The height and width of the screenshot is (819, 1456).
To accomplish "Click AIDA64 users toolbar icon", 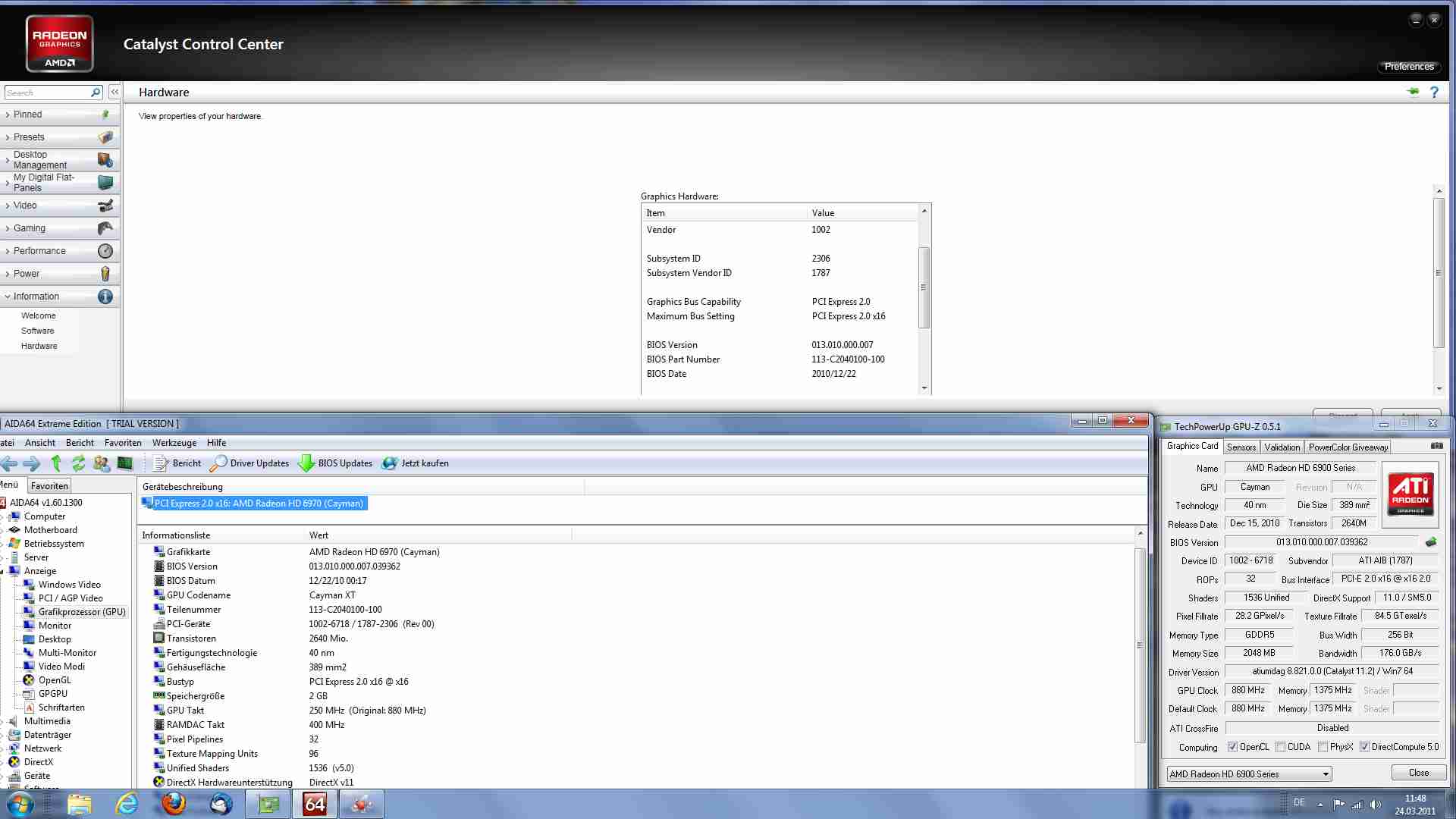I will point(102,463).
